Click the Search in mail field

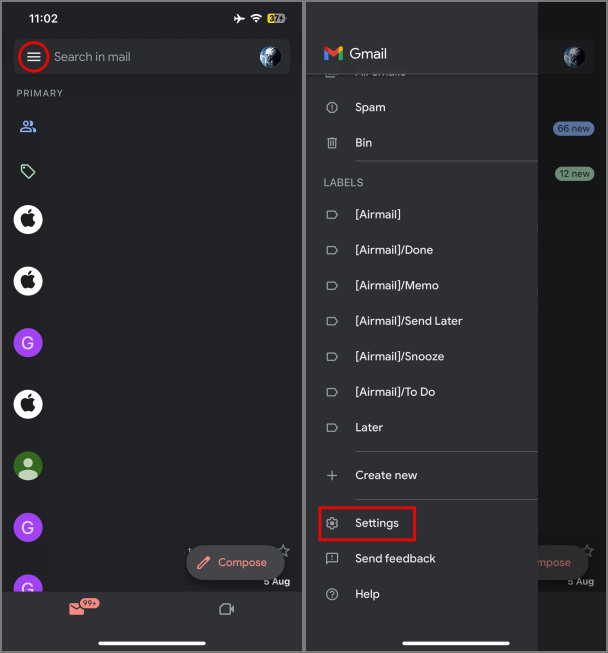152,57
